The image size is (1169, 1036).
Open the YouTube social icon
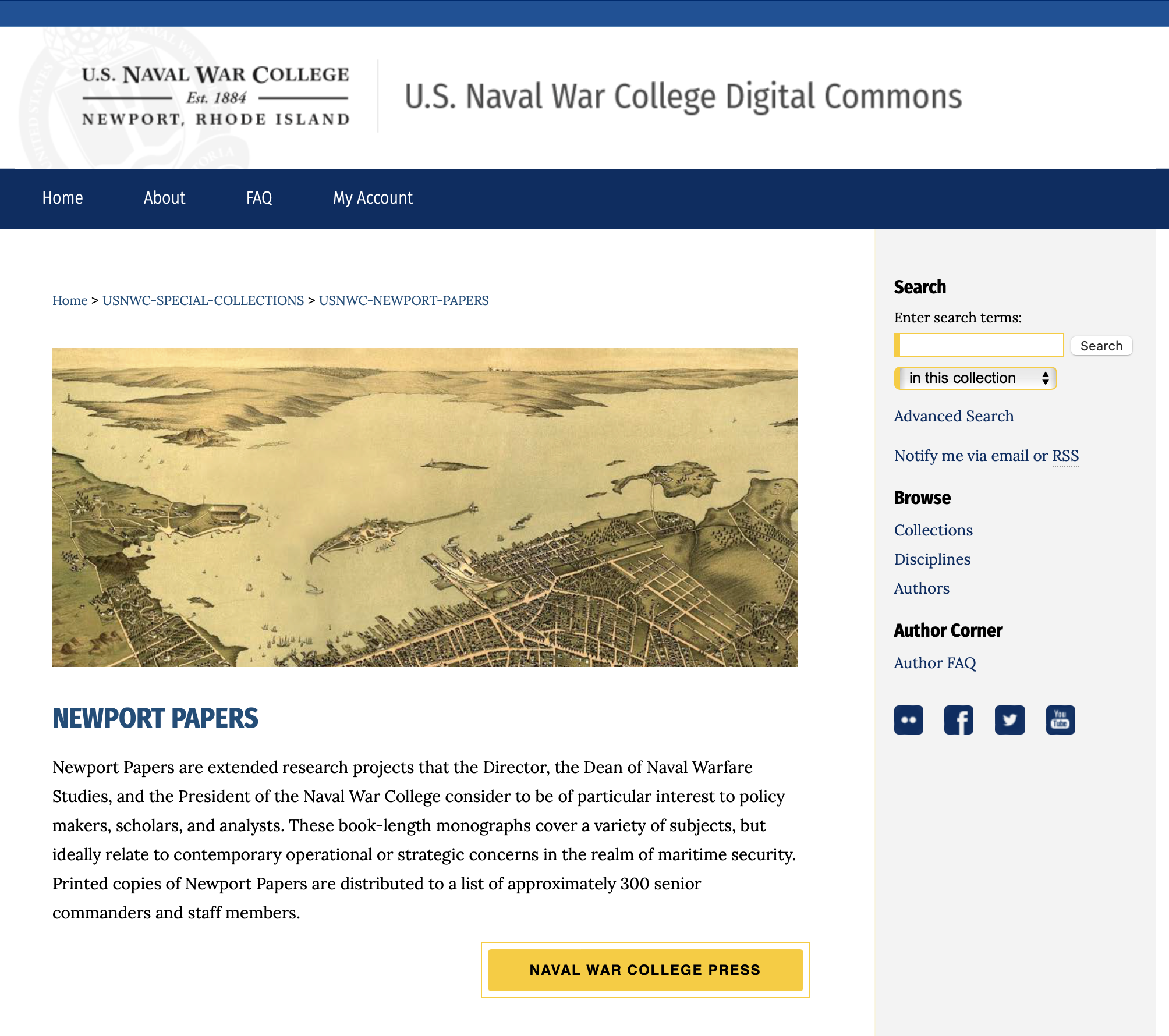pos(1061,720)
